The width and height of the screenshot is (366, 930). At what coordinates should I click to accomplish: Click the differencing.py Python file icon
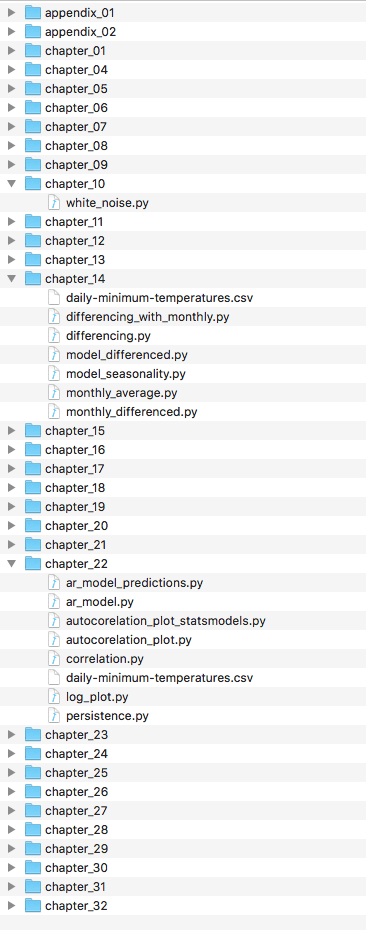[x=54, y=335]
